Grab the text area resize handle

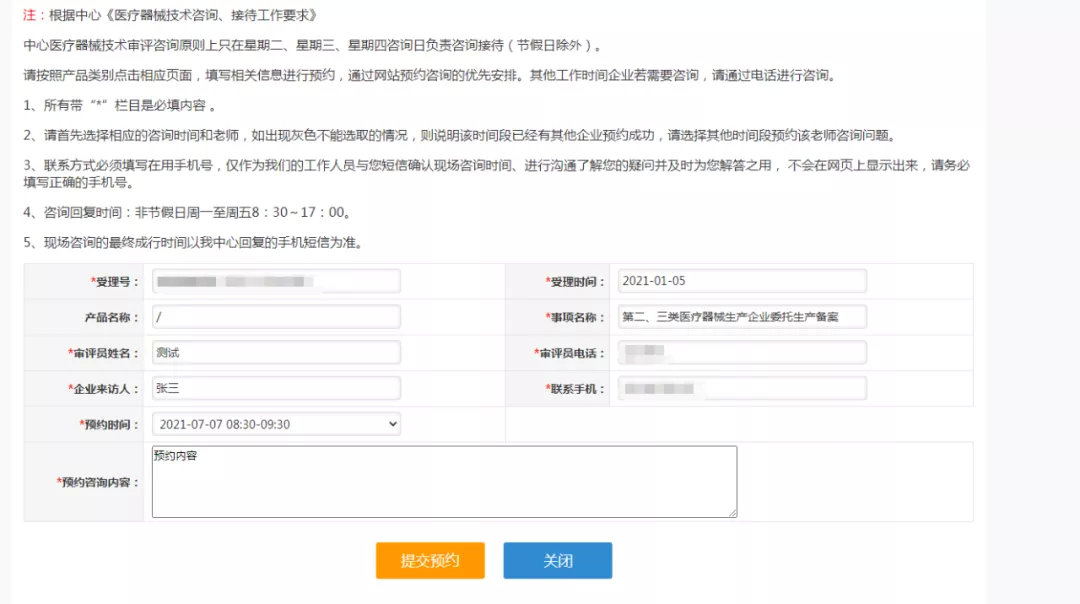point(732,512)
